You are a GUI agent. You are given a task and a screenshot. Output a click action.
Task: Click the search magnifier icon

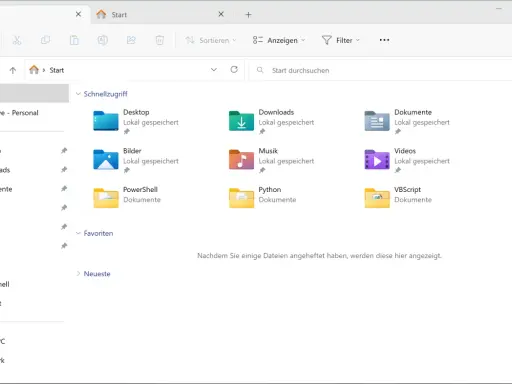tap(260, 70)
